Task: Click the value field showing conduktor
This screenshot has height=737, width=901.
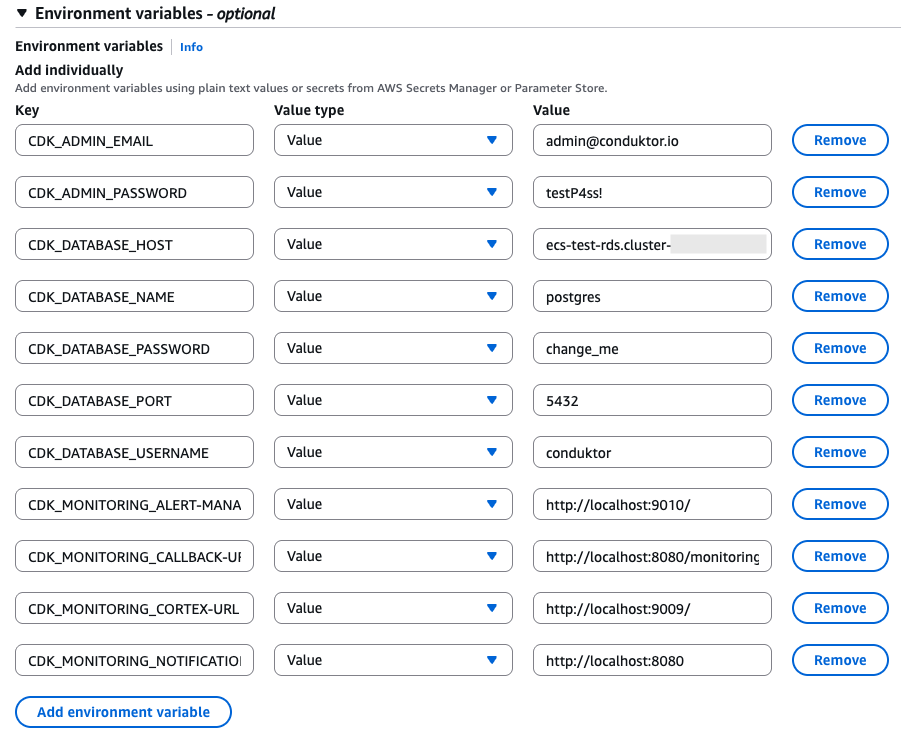Action: [651, 452]
